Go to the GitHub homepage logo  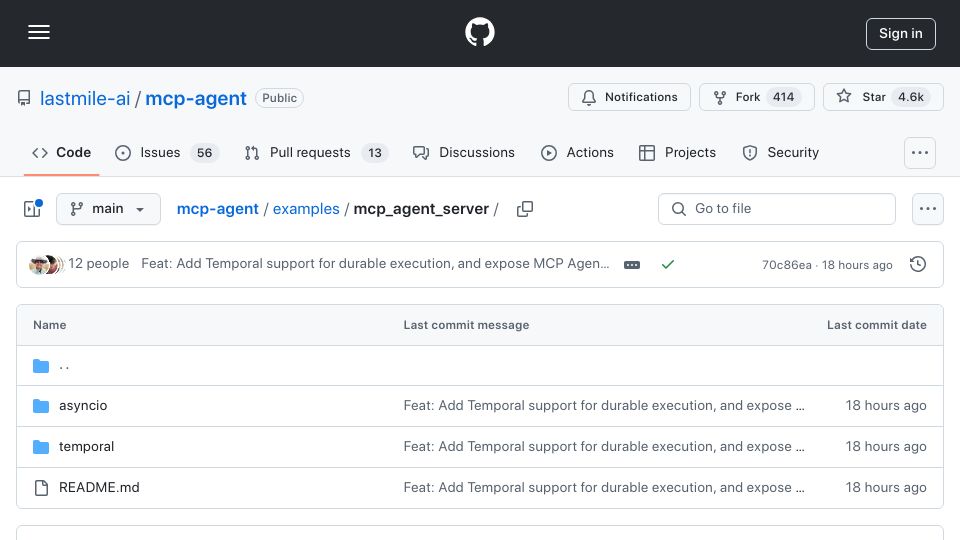tap(479, 32)
